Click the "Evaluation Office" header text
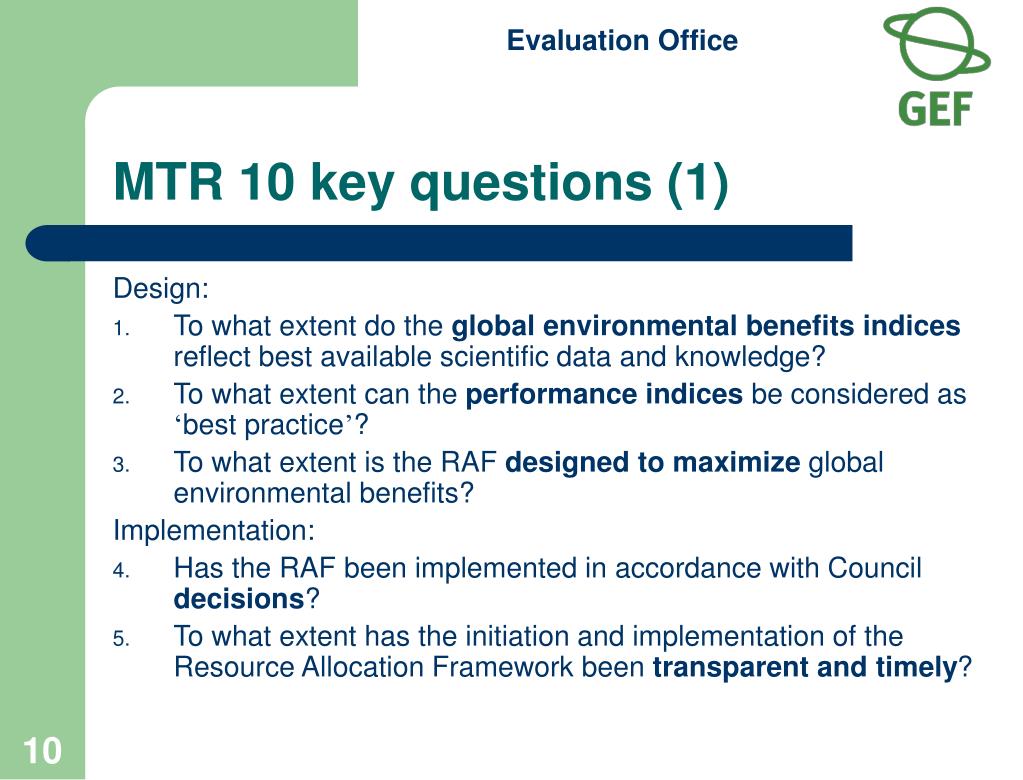The width and height of the screenshot is (1023, 780). pyautogui.click(x=622, y=40)
